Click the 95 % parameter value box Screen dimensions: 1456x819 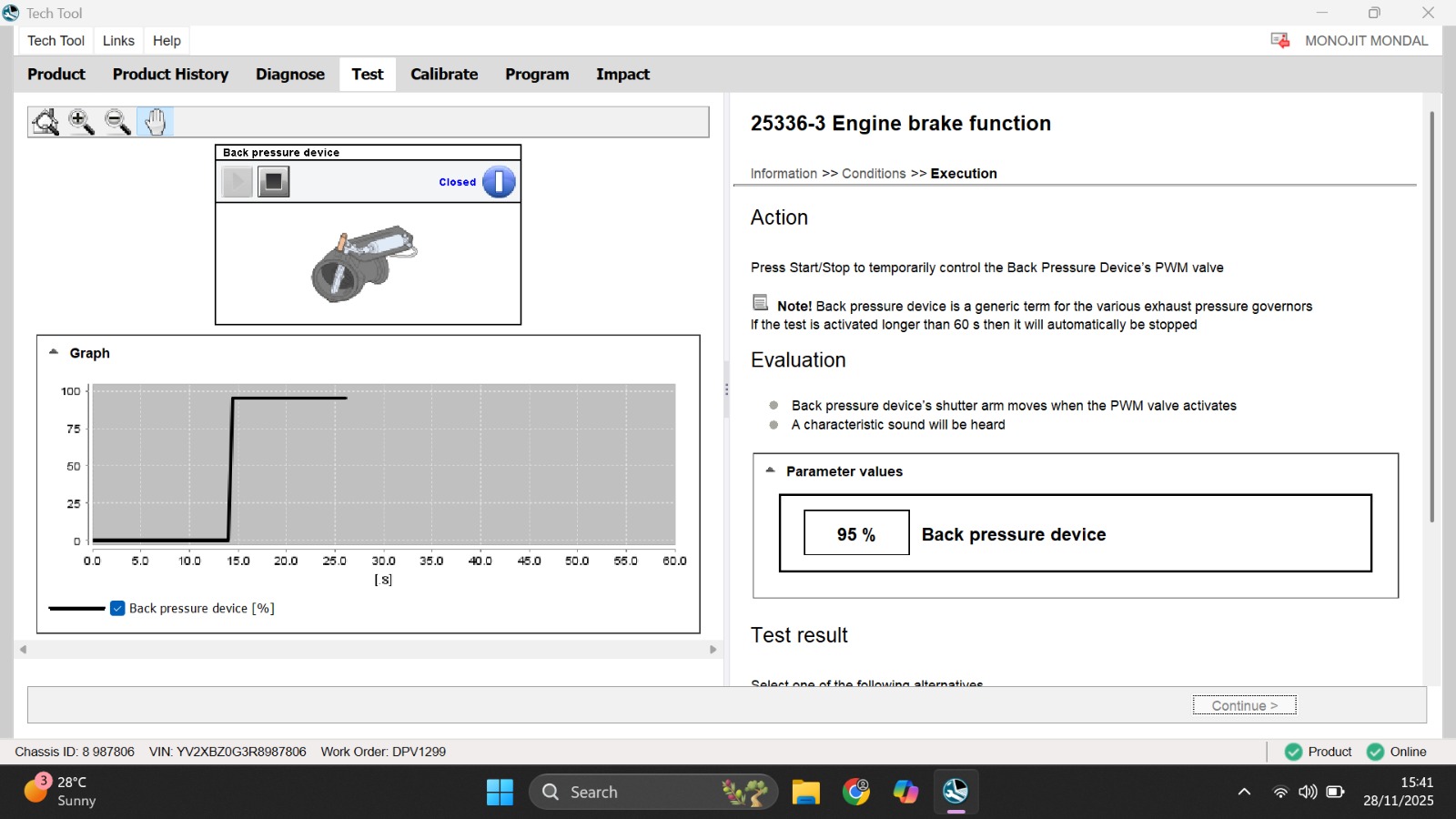pyautogui.click(x=856, y=533)
